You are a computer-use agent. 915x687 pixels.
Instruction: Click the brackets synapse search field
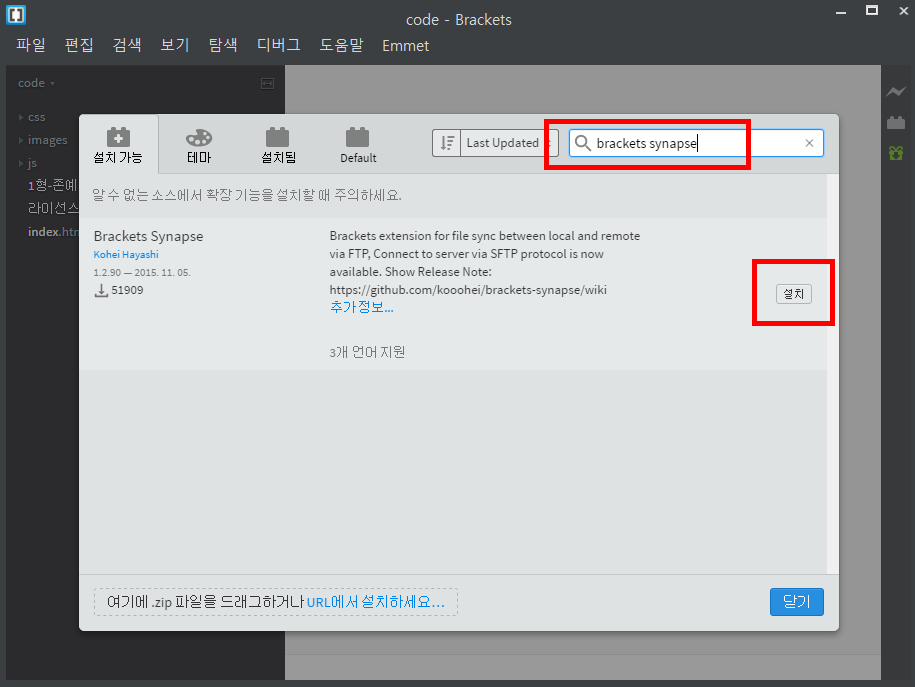tap(696, 143)
